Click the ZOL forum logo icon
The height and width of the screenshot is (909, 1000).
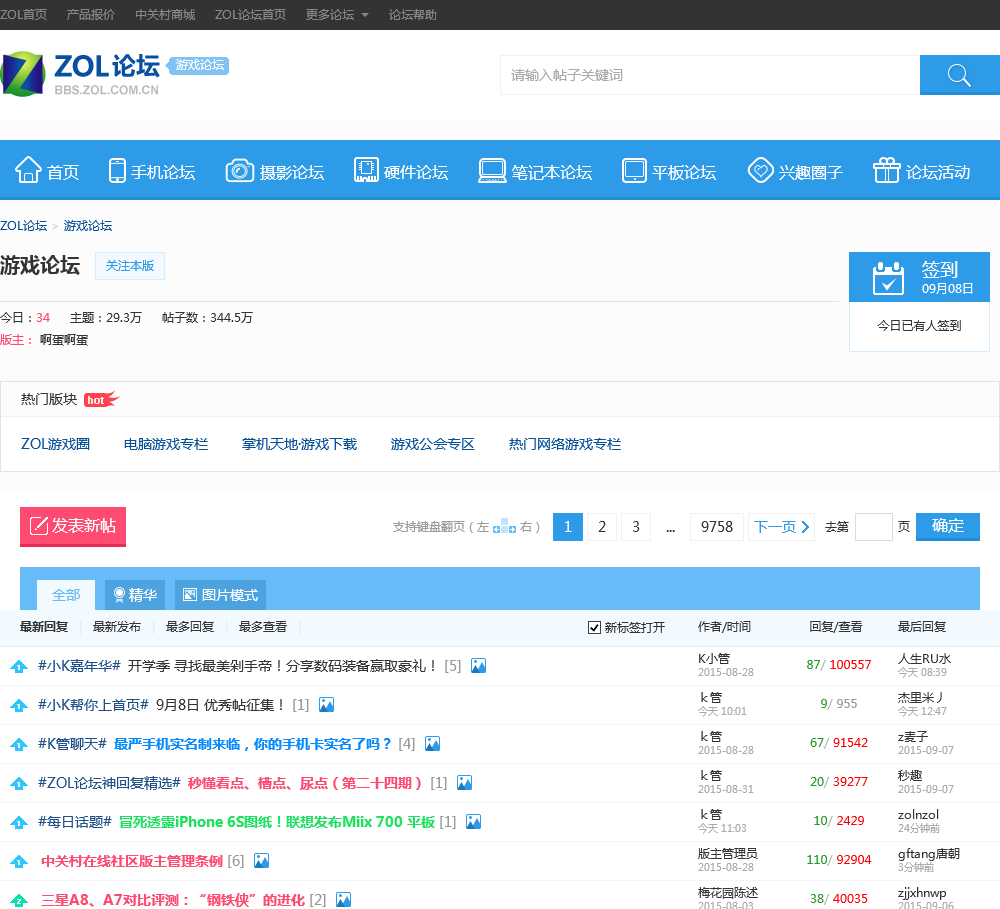click(23, 74)
